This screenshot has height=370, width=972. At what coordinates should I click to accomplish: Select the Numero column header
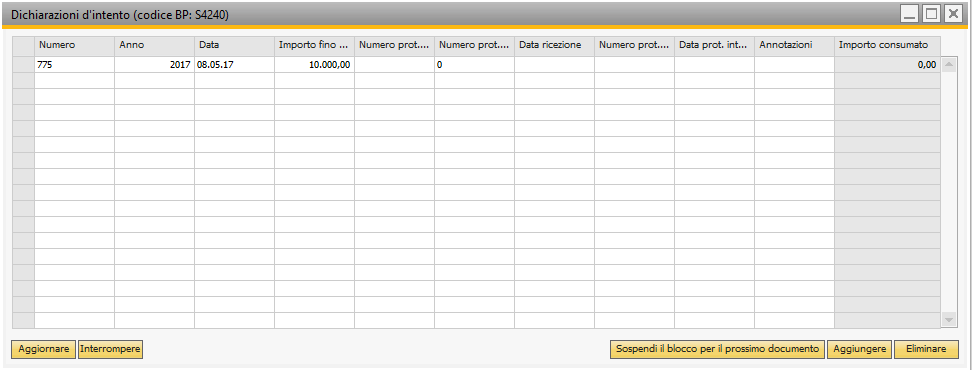click(x=74, y=45)
